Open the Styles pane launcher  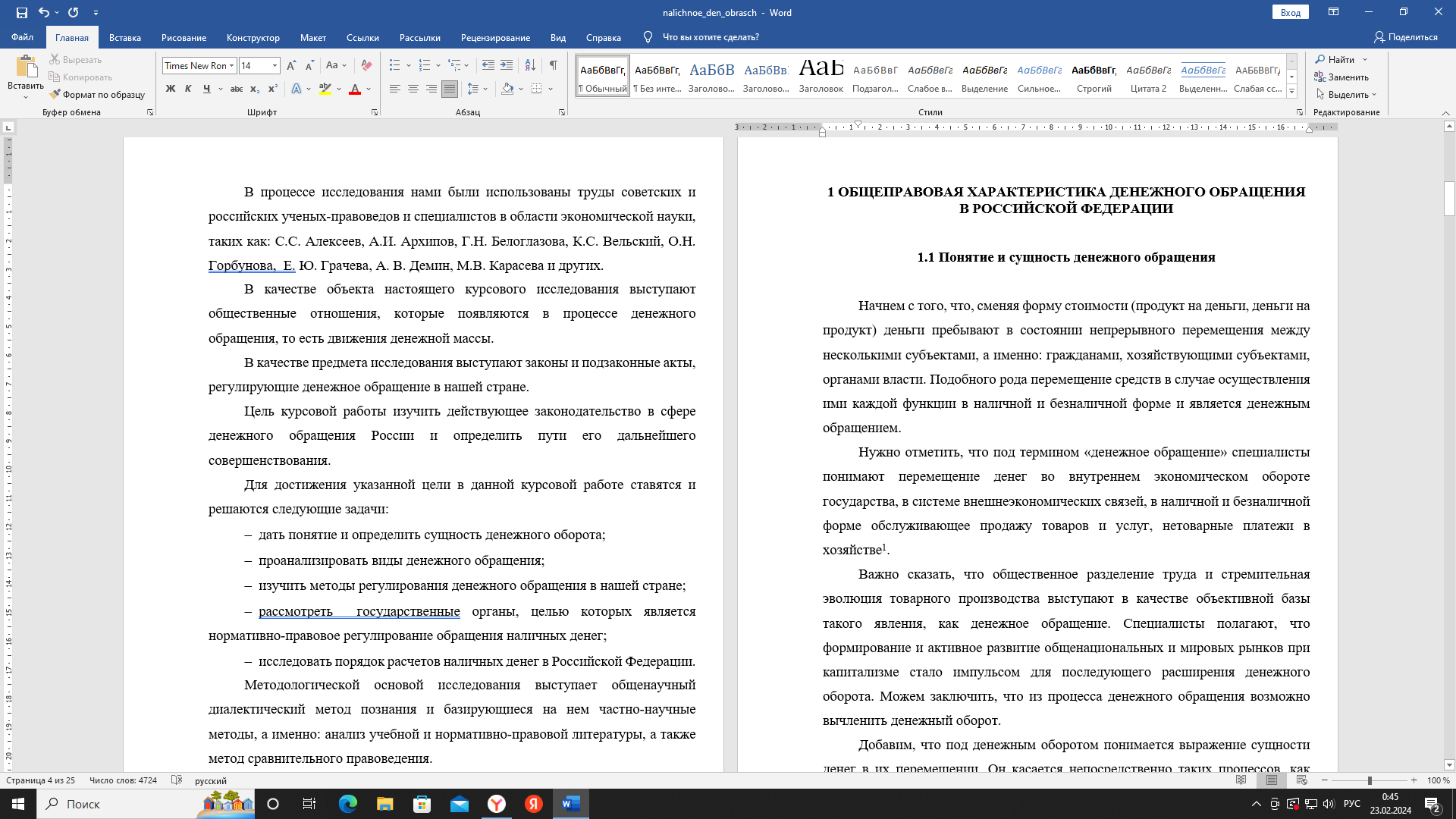pos(1299,112)
